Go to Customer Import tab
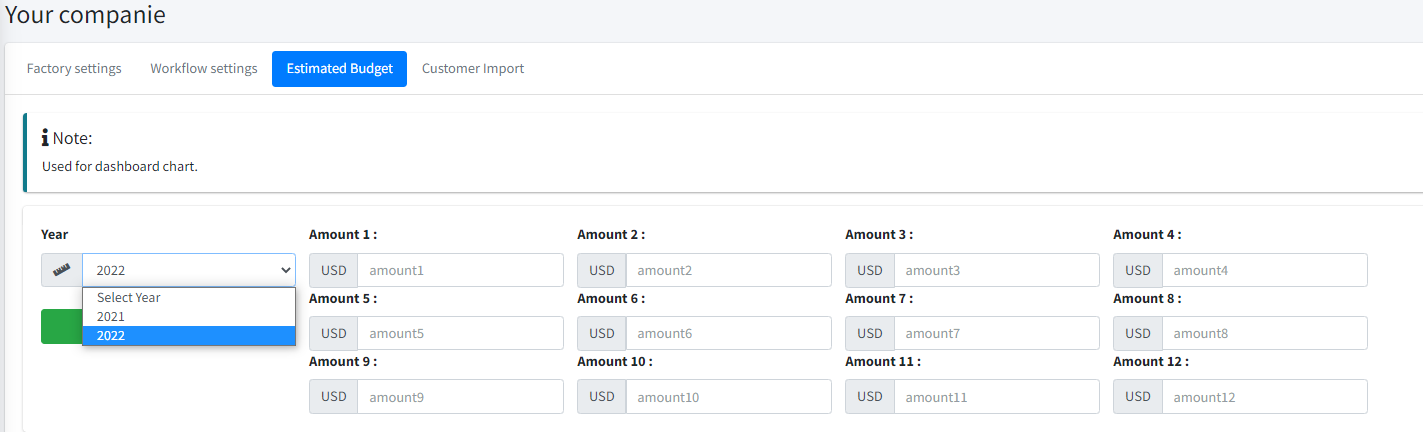The height and width of the screenshot is (432, 1423). (473, 69)
